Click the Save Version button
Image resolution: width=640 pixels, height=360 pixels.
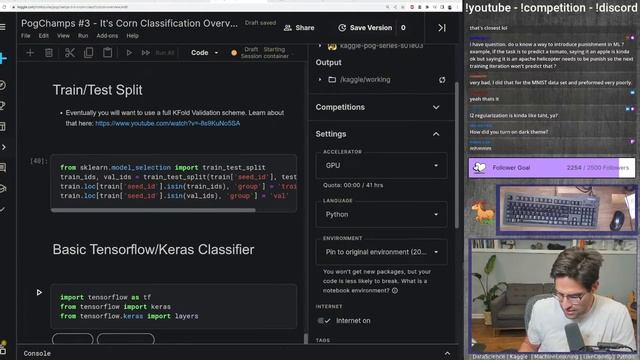(x=365, y=28)
